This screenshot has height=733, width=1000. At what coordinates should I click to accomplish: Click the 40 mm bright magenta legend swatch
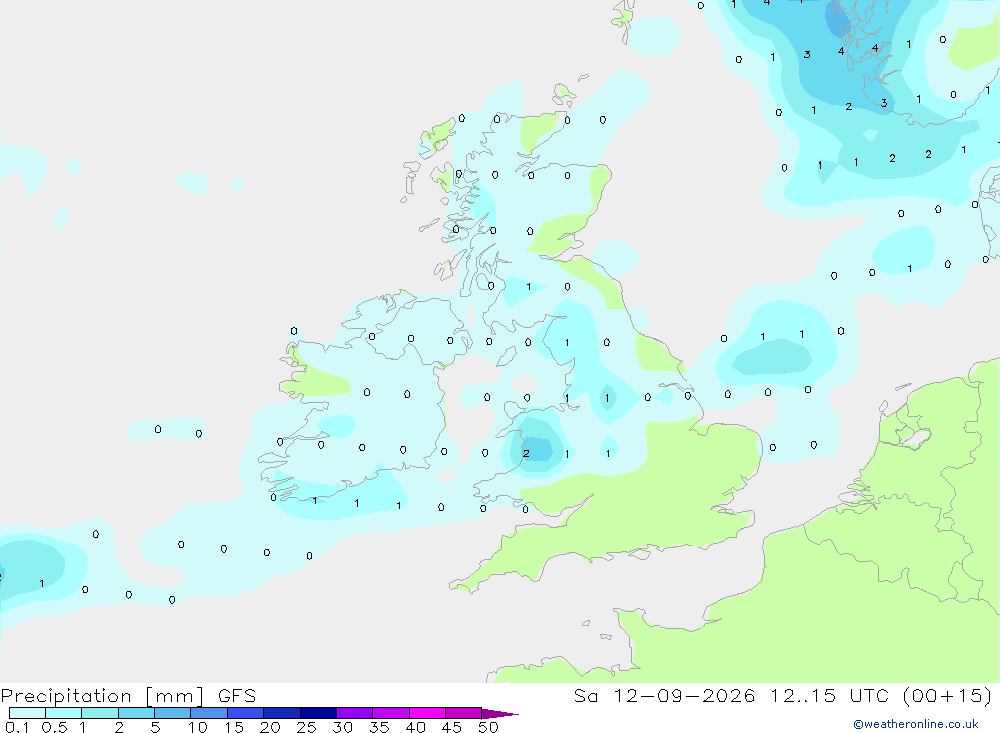point(427,713)
